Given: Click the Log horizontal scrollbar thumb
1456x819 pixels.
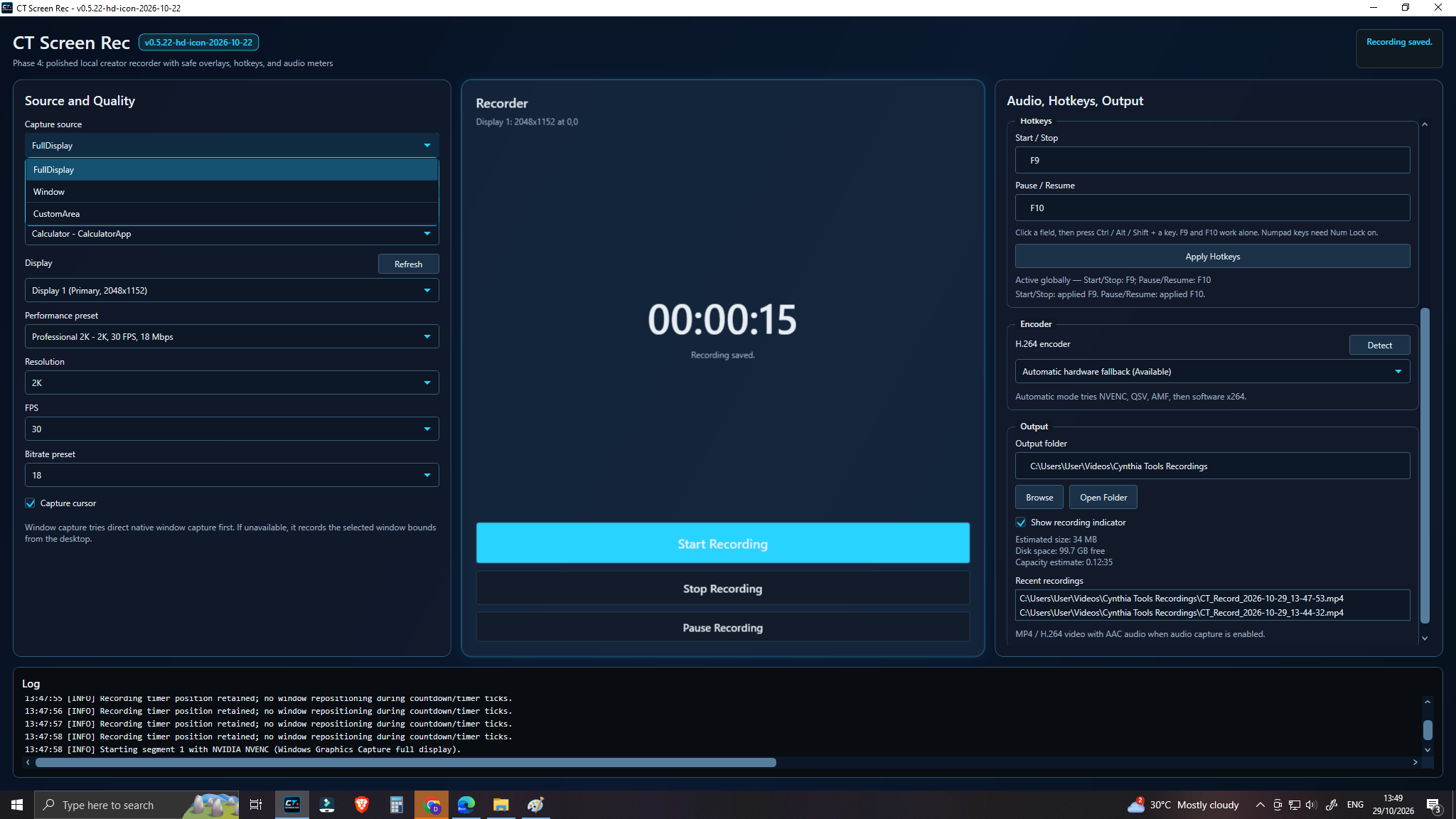Looking at the screenshot, I should [405, 762].
